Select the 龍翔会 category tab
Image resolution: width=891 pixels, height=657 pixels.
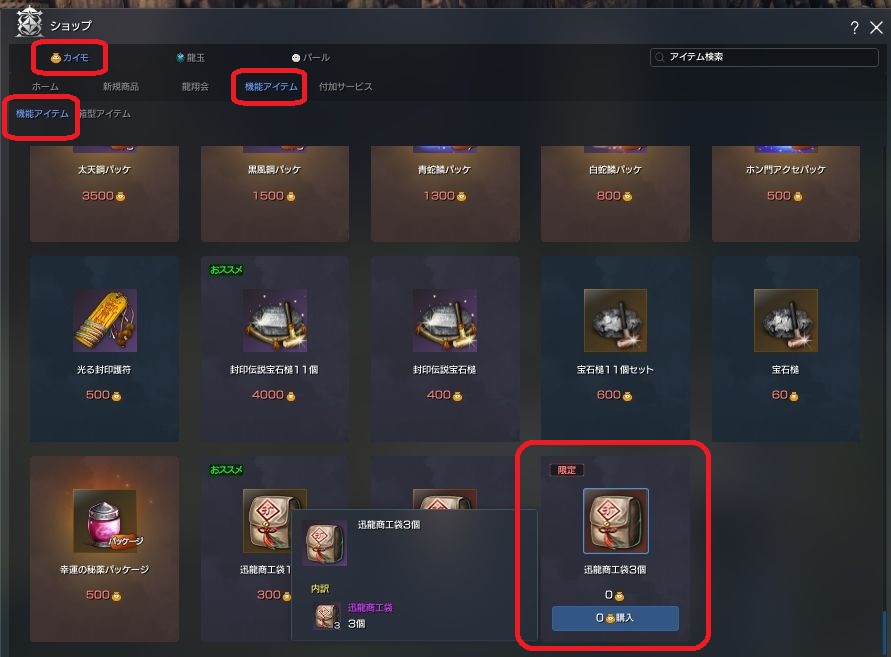pos(195,86)
